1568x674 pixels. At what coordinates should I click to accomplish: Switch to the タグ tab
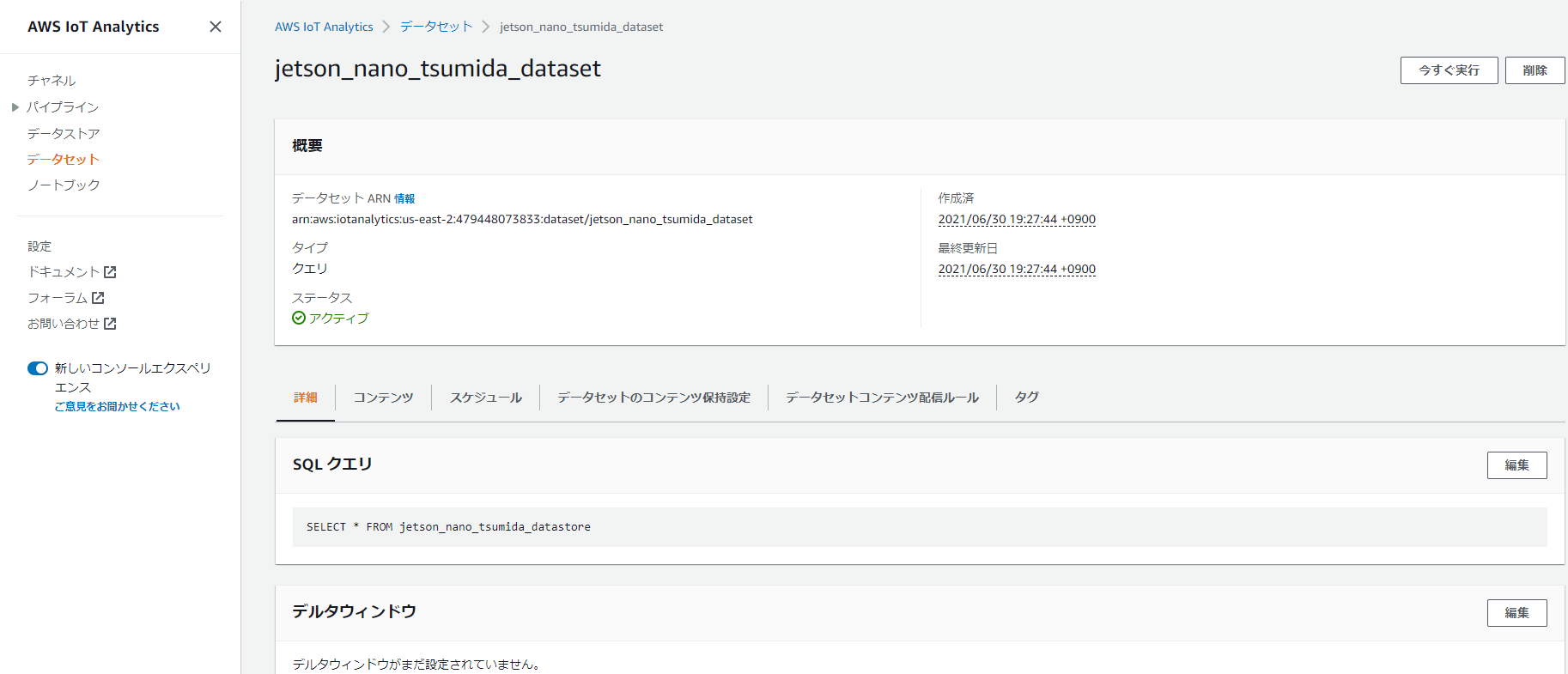(1026, 398)
